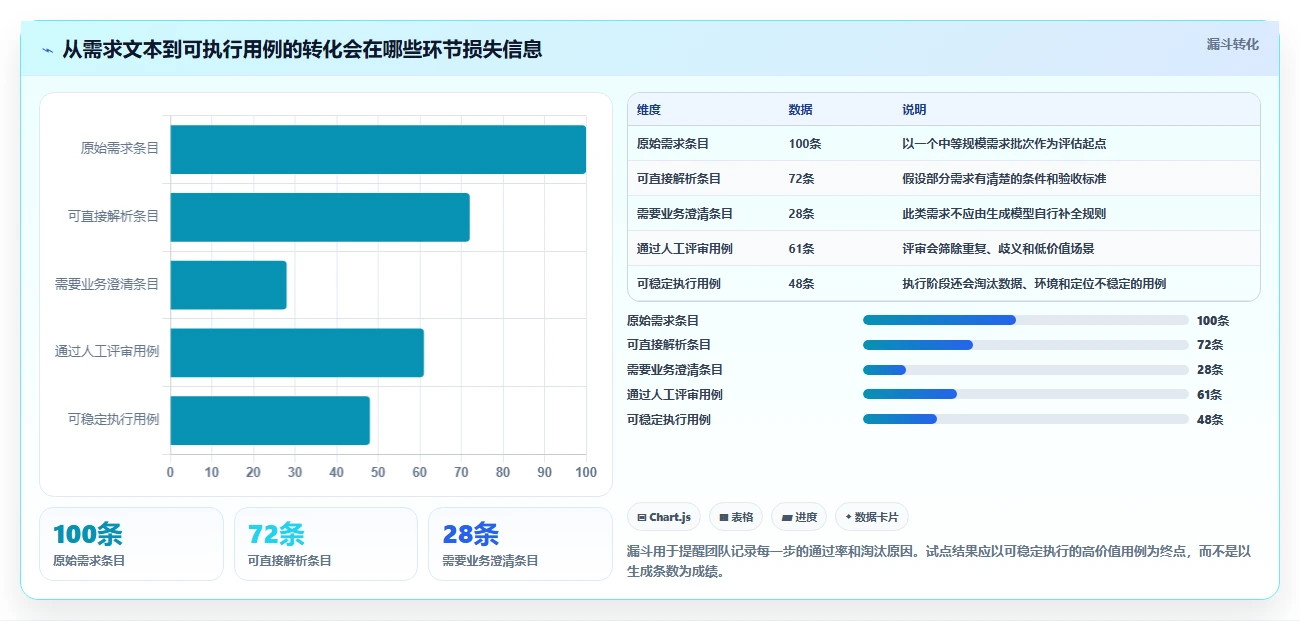Click the heading 从需求文本到可执行用例的转化

point(302,49)
